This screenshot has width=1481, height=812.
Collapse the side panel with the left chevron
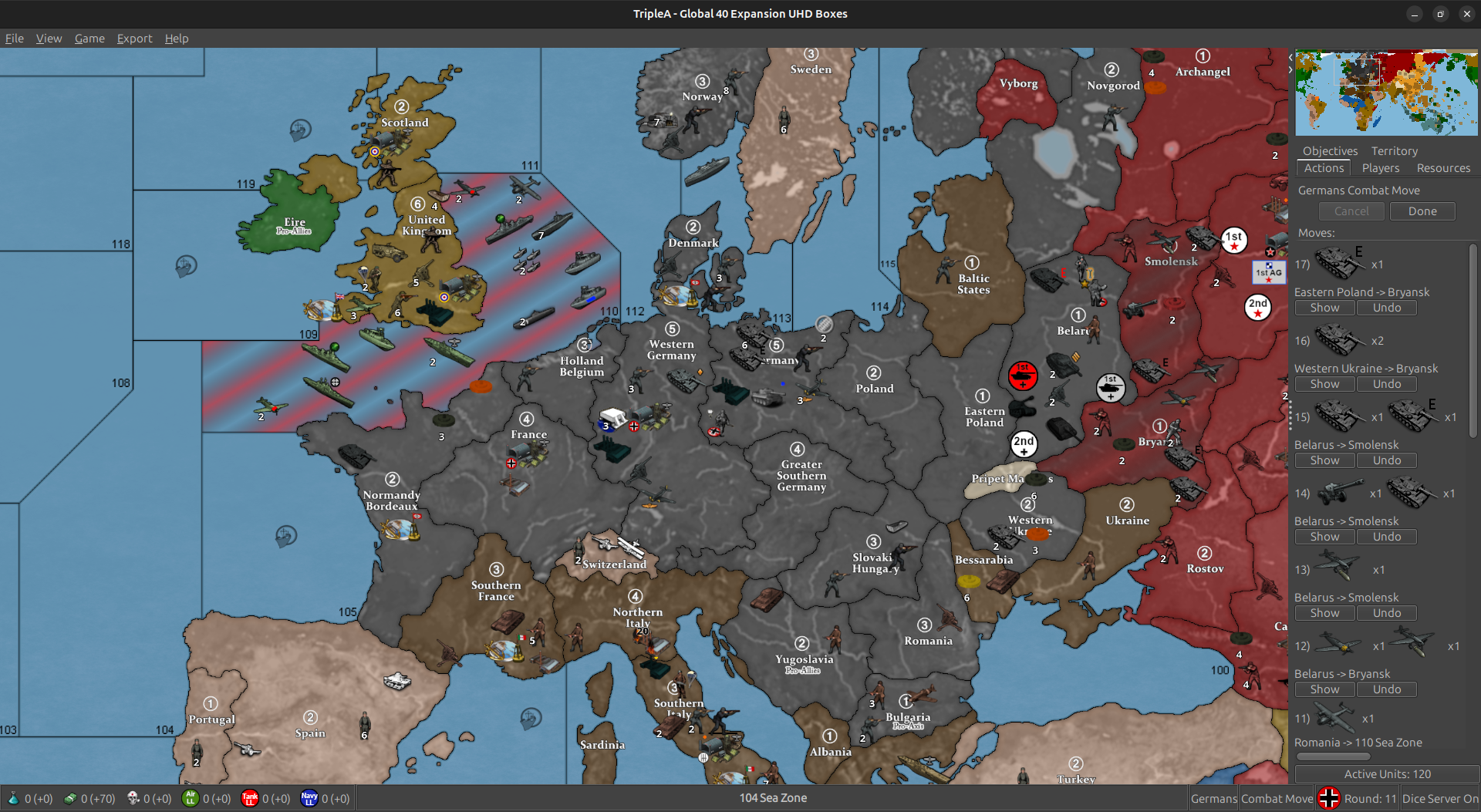click(1290, 56)
